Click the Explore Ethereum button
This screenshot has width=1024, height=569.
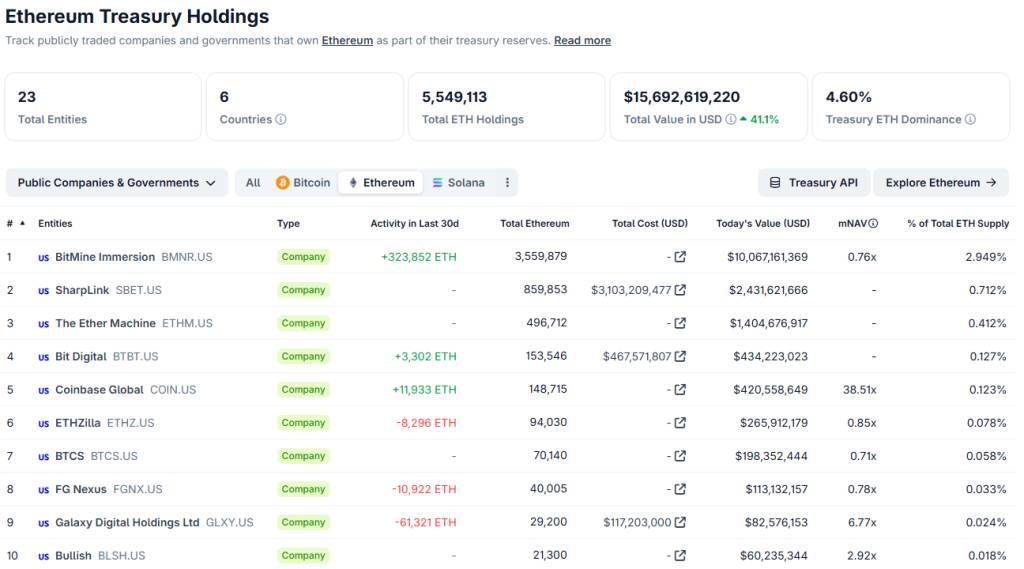coord(941,183)
